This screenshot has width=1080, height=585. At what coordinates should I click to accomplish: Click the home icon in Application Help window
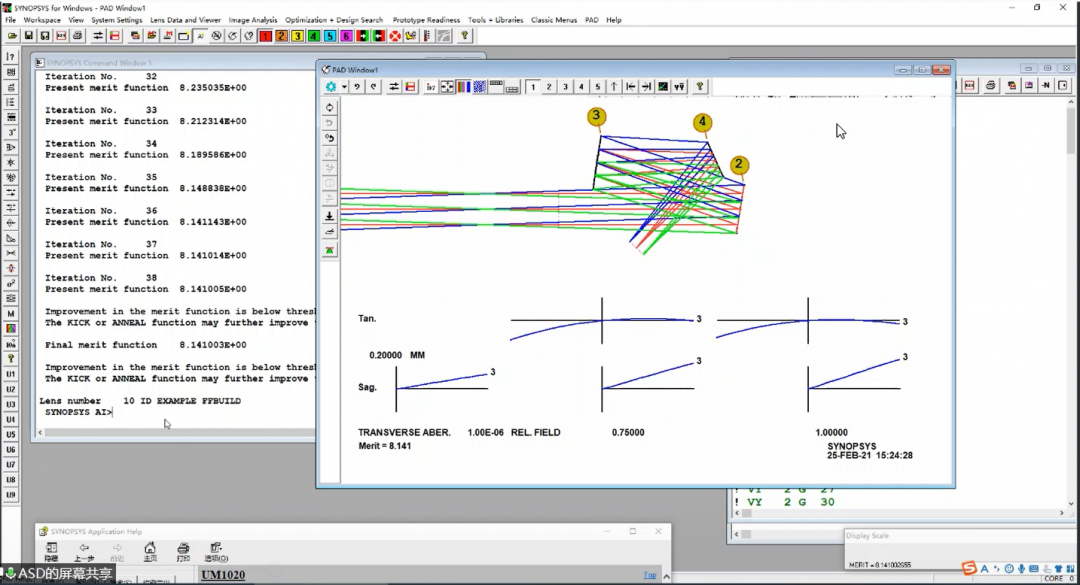[x=149, y=551]
